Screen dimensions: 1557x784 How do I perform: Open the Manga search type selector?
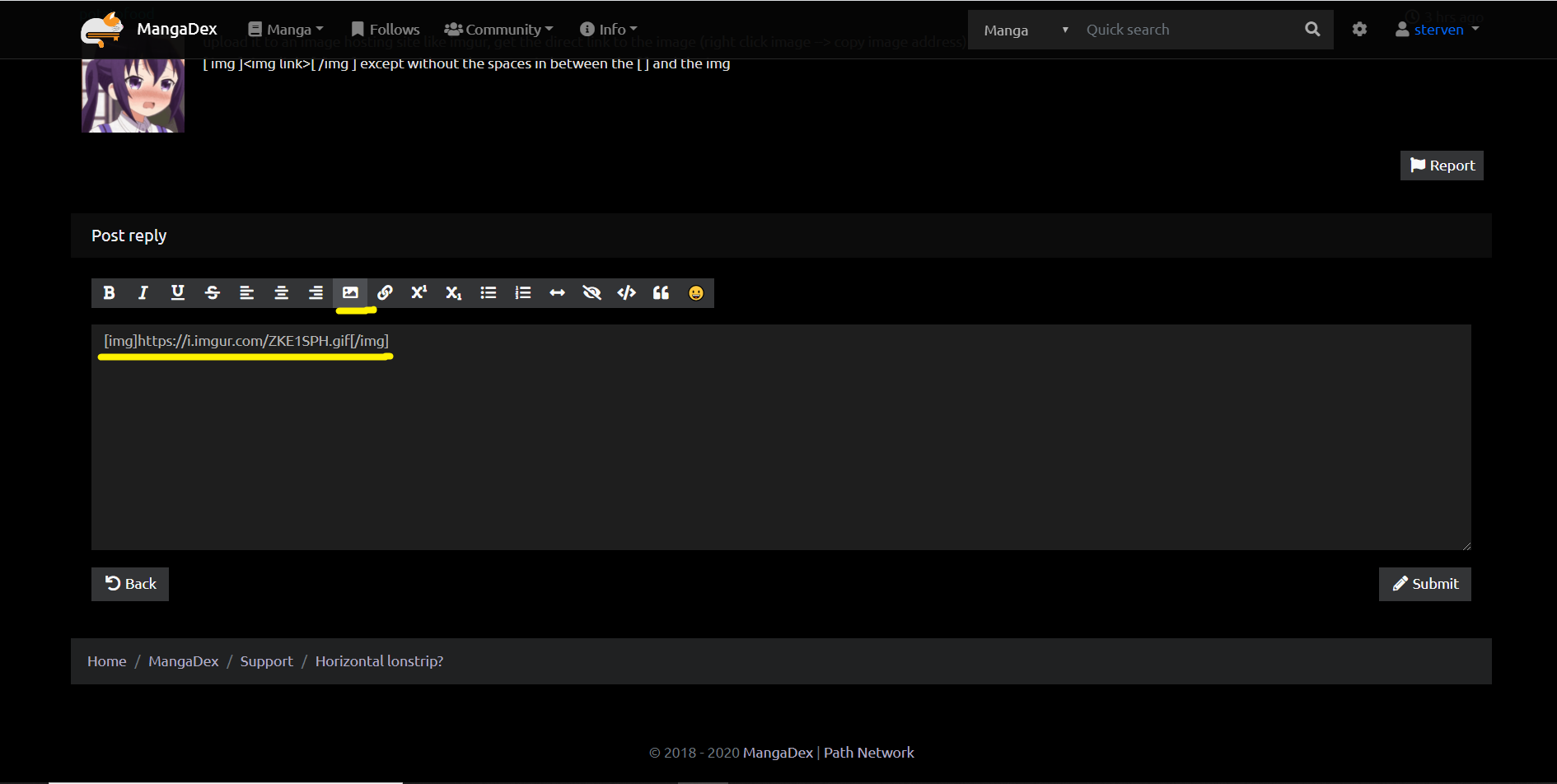(x=1025, y=30)
